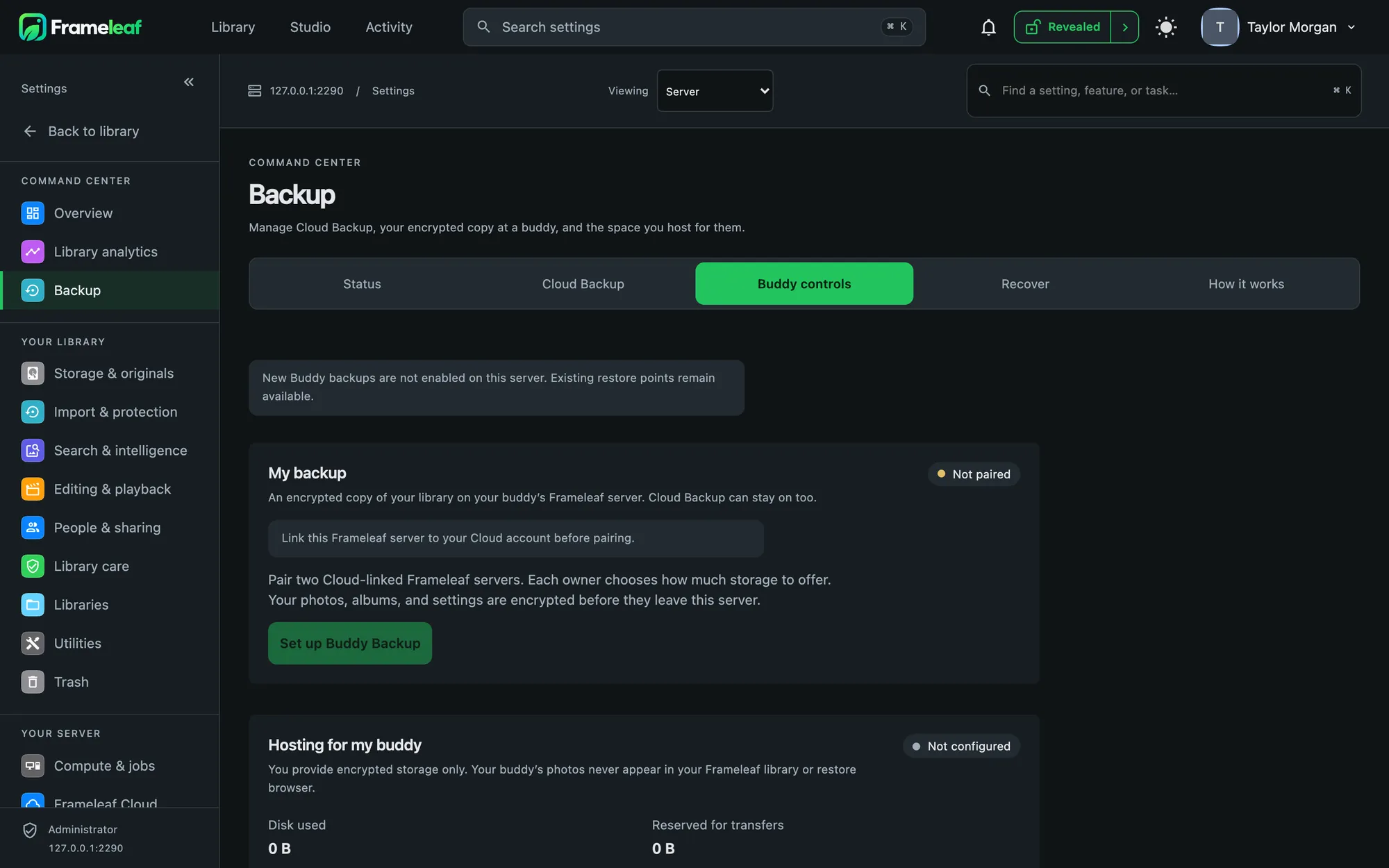This screenshot has width=1389, height=868.
Task: Click the Editing & playback icon
Action: pos(33,490)
